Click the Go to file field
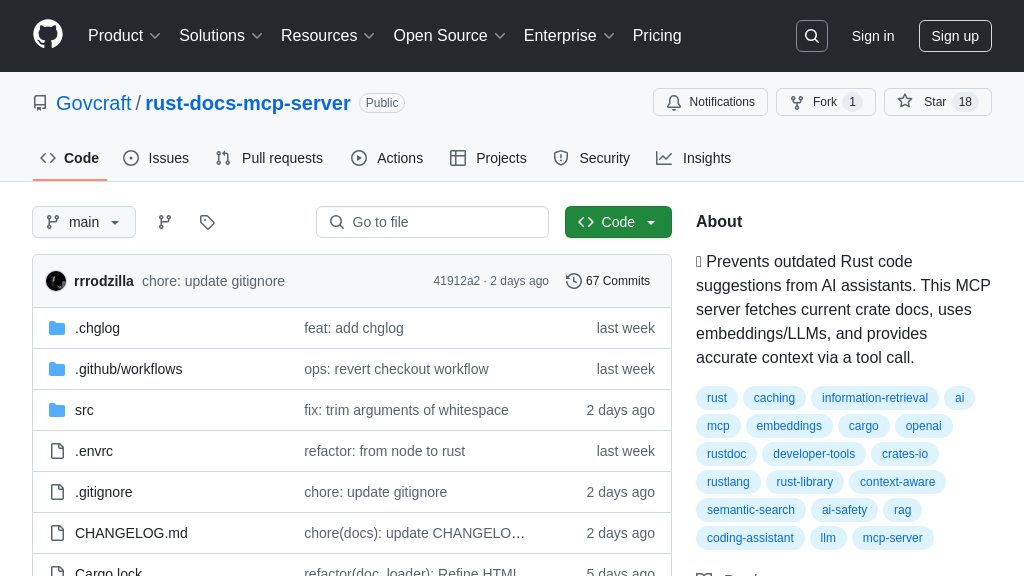This screenshot has height=576, width=1024. [x=432, y=222]
